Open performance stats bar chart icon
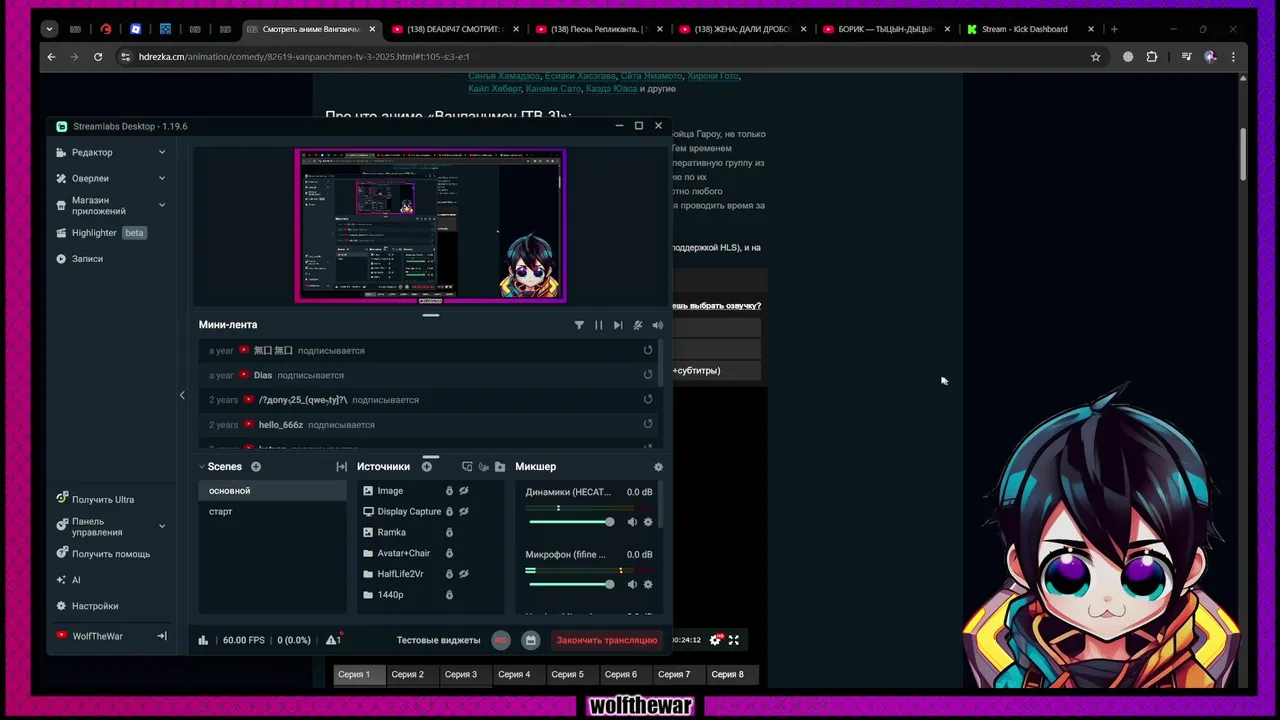1280x720 pixels. coord(203,640)
